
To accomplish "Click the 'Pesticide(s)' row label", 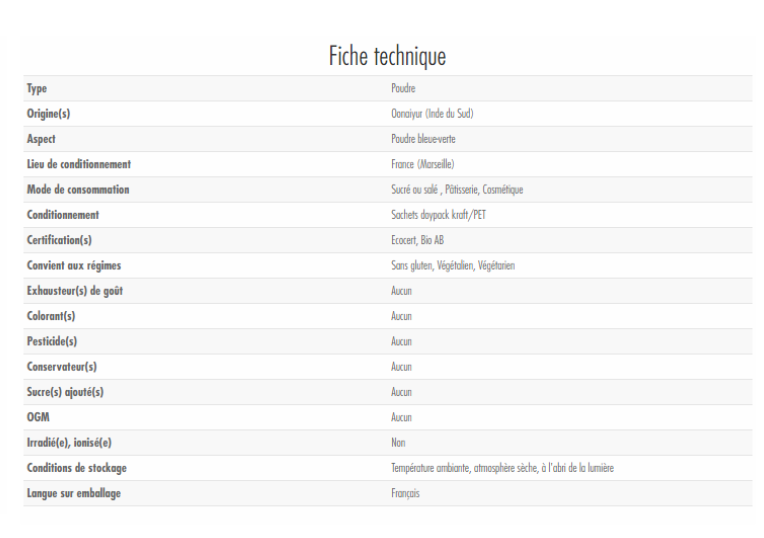I will pyautogui.click(x=52, y=342).
